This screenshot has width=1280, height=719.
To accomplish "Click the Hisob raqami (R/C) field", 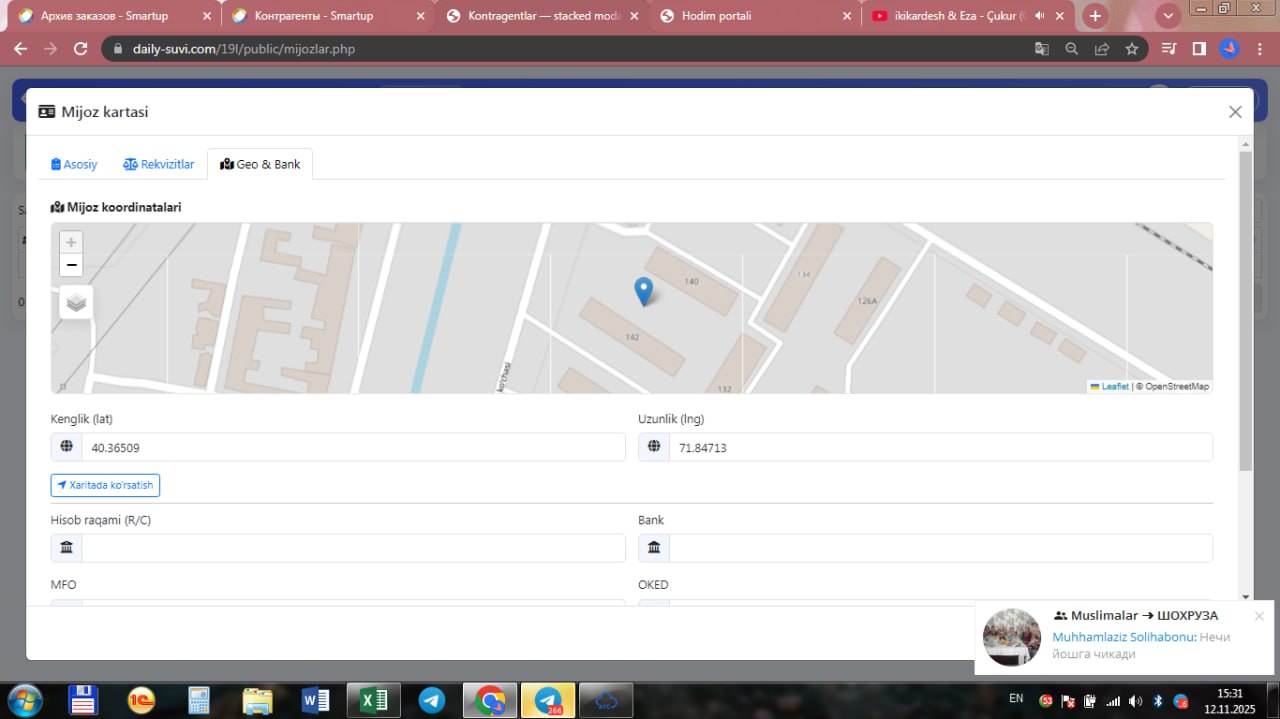I will (352, 548).
